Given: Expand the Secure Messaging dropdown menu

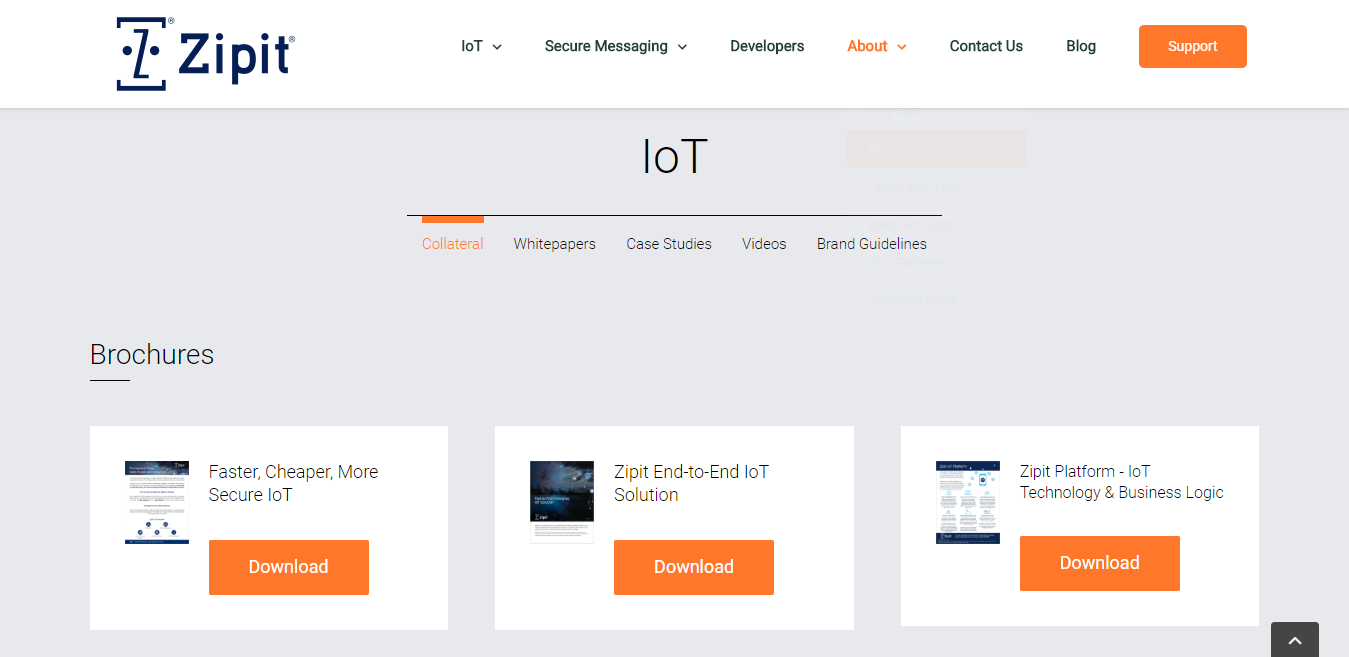Looking at the screenshot, I should pos(615,46).
